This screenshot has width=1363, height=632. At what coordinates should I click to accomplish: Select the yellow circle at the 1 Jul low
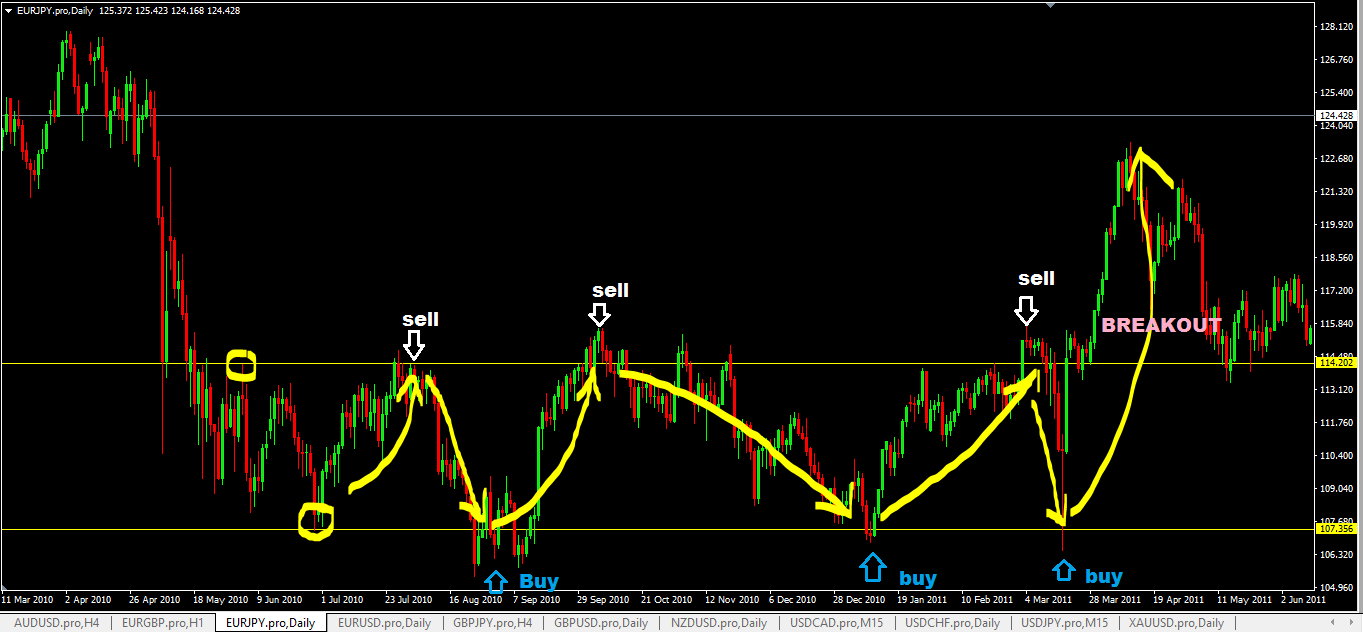(315, 519)
